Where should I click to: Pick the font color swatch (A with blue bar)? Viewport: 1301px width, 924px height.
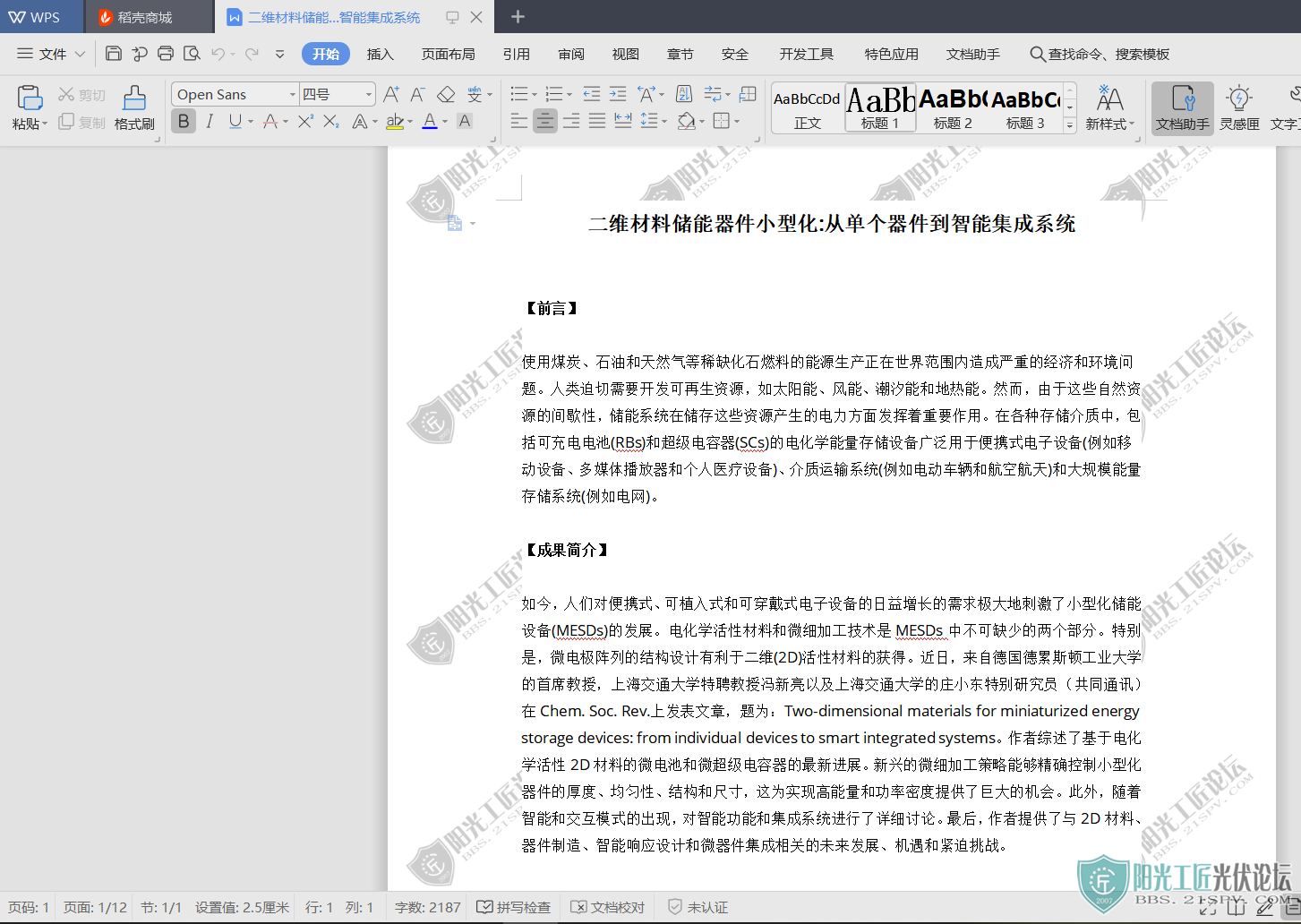(x=430, y=121)
